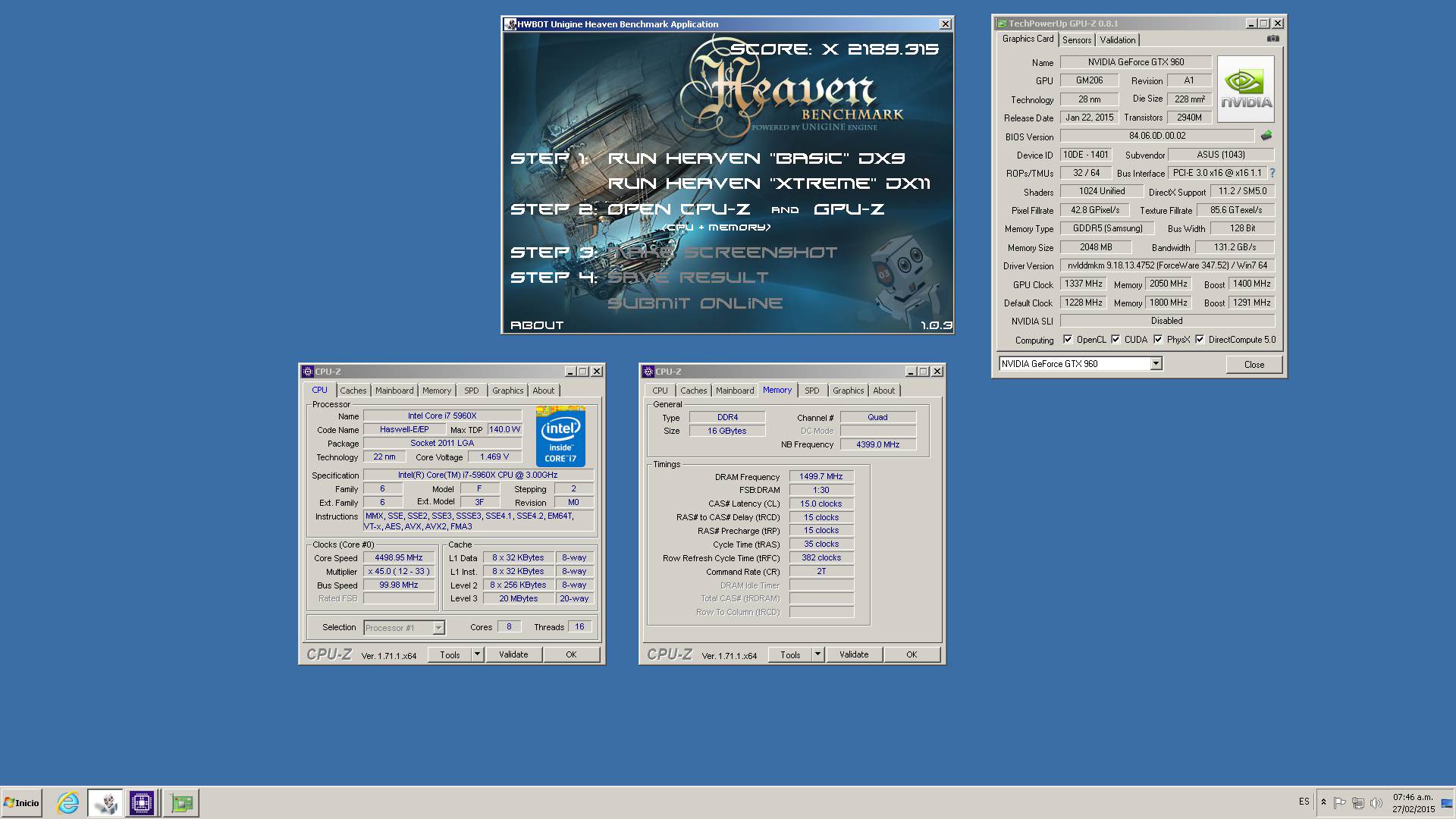
Task: Open the CPU tab in Memory CPU-Z
Action: point(661,391)
